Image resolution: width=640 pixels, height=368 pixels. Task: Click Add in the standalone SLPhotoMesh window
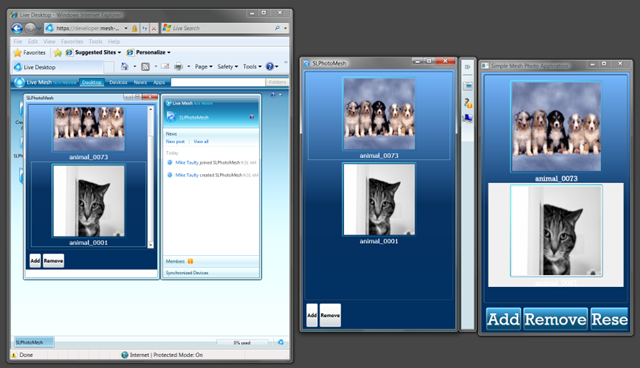point(312,315)
